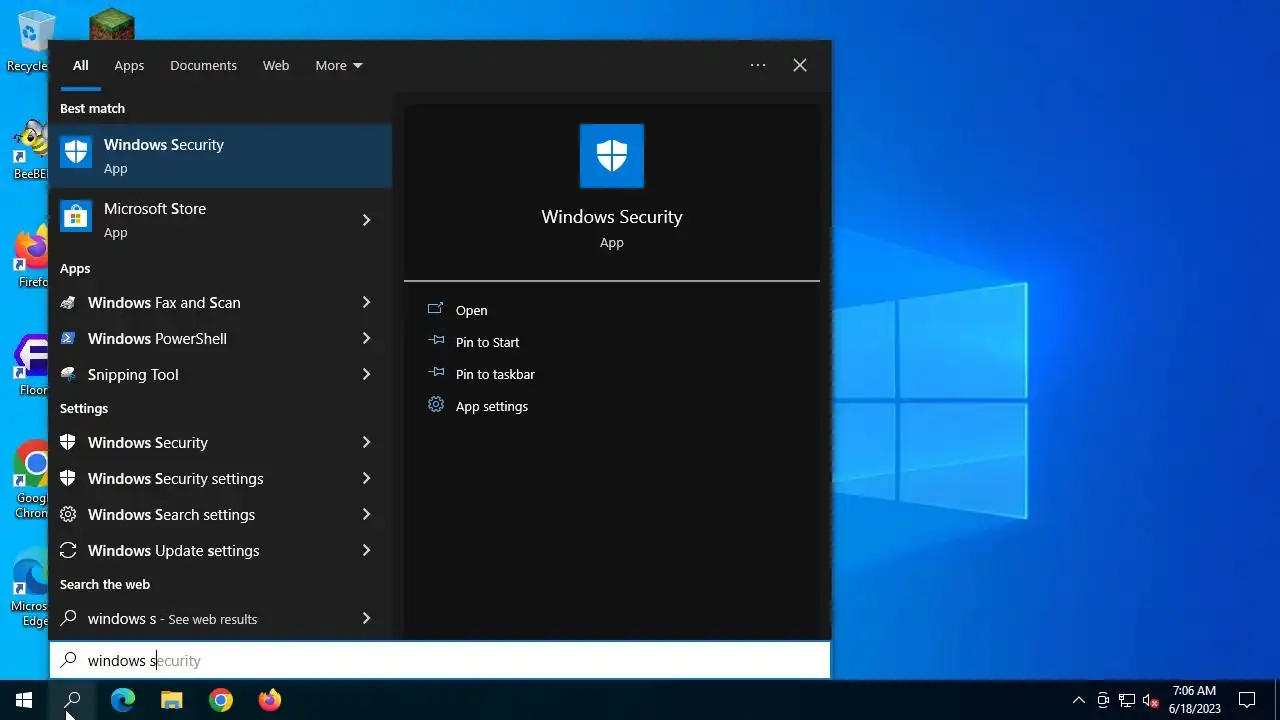Screen dimensions: 1280x720
Task: Click the Start button on the taskbar
Action: (24, 700)
